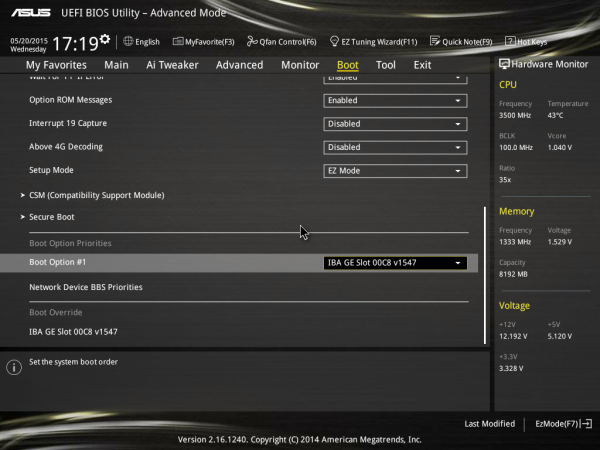Click the memory capacity value 8192 MB
This screenshot has height=450, width=600.
point(513,274)
